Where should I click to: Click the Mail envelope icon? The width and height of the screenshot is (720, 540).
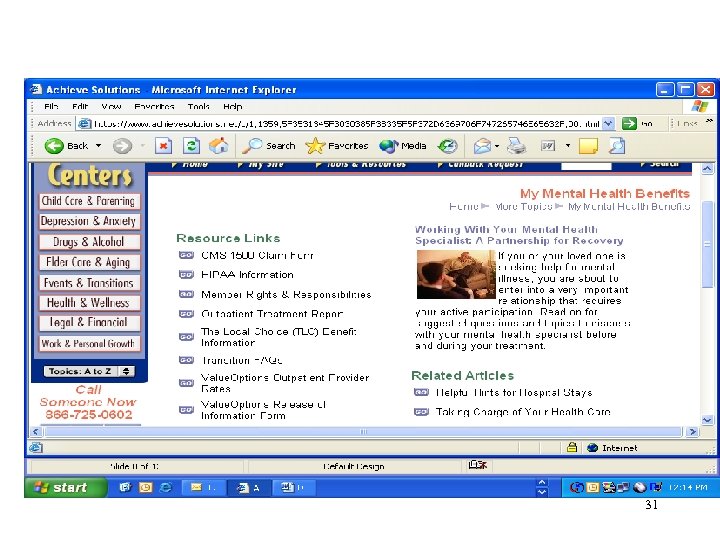pos(483,146)
